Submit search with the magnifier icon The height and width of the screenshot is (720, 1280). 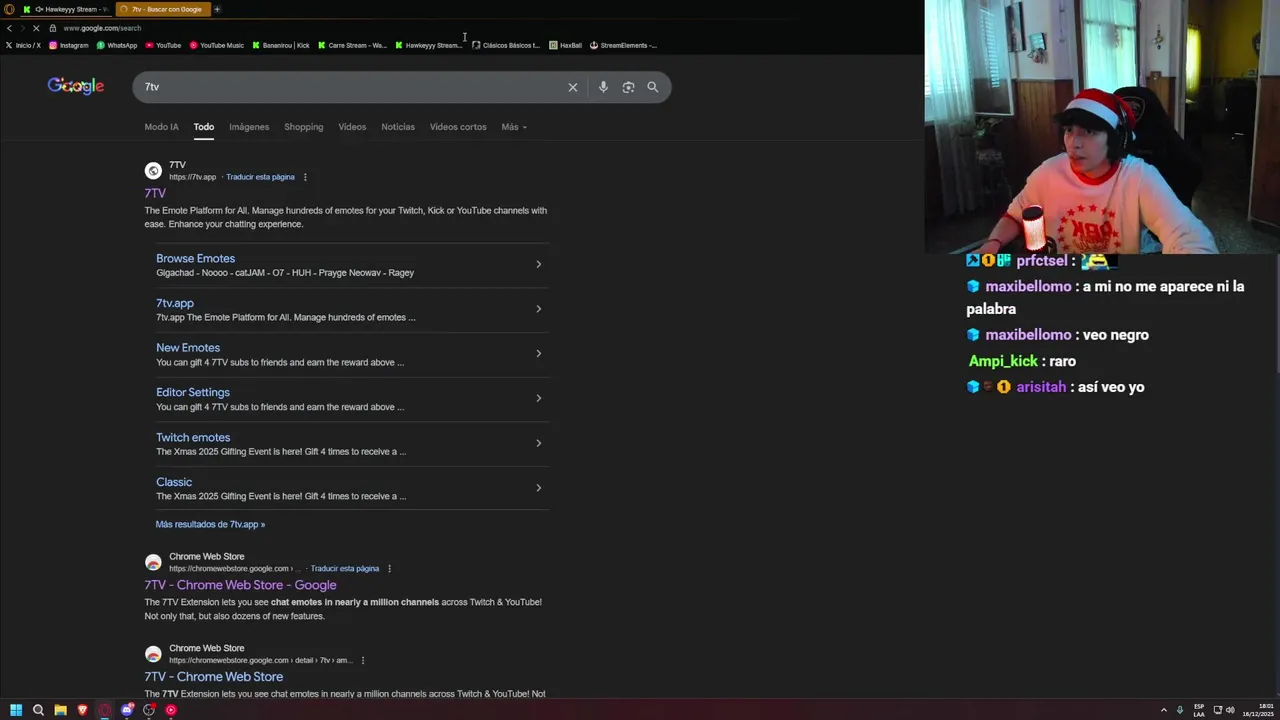point(653,87)
